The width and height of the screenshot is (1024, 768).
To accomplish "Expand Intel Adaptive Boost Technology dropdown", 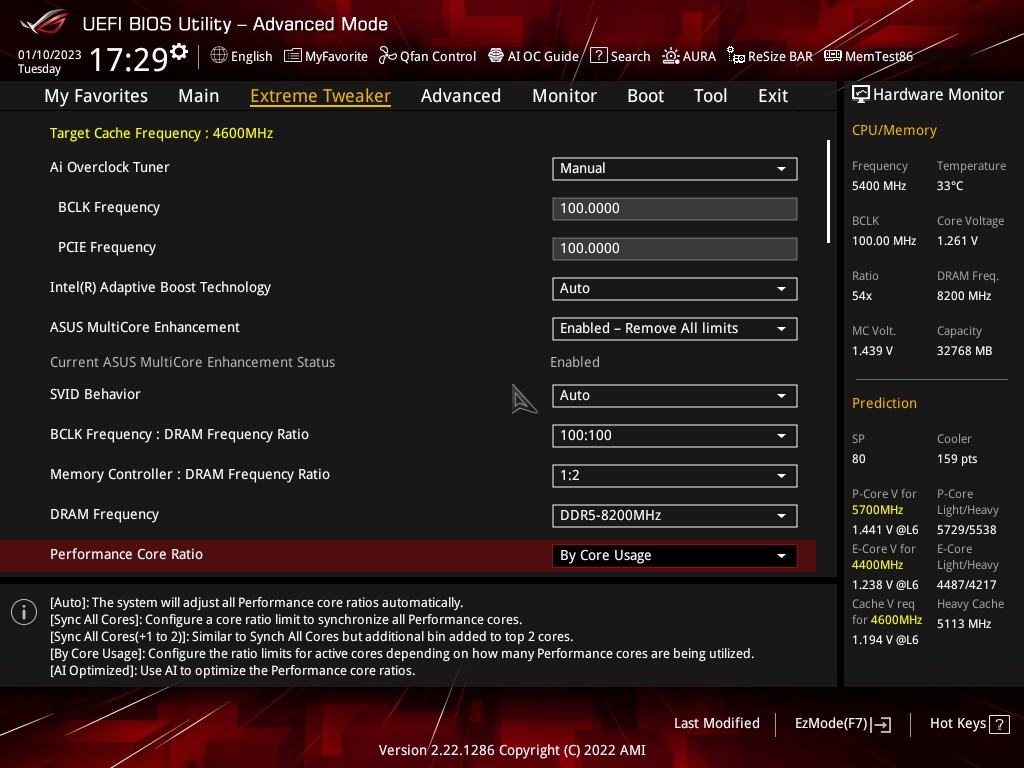I will pyautogui.click(x=675, y=289).
